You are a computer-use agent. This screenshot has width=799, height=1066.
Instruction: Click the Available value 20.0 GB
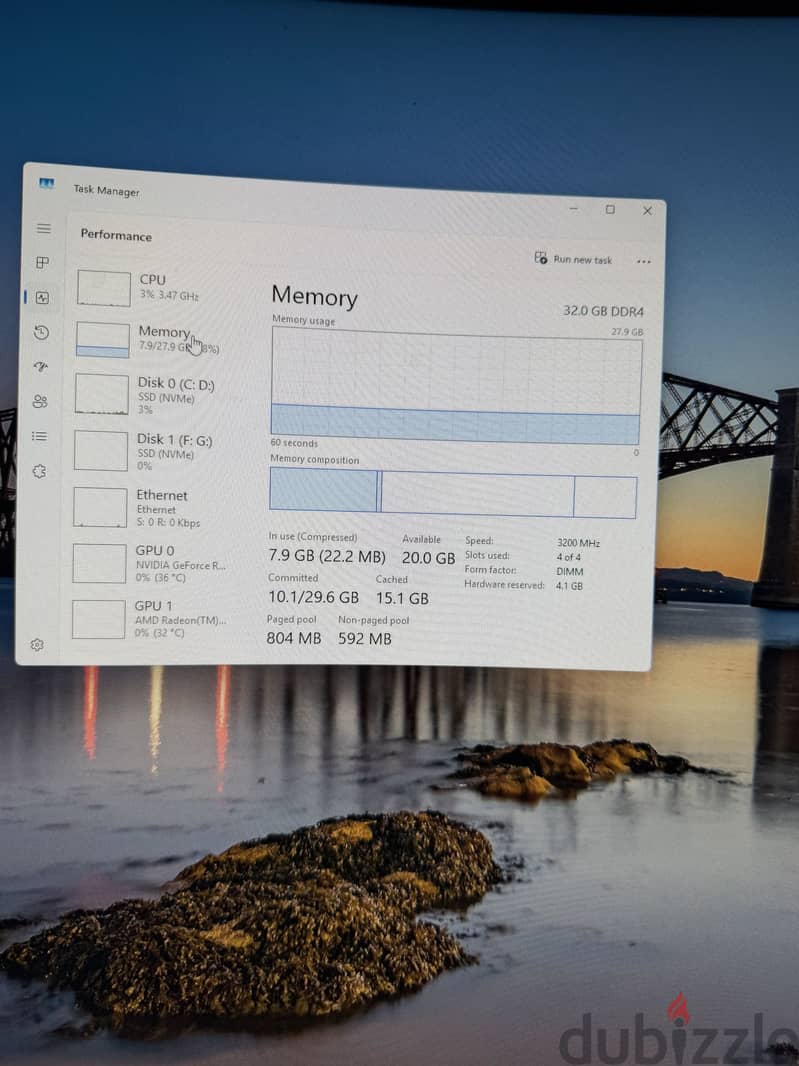point(428,558)
